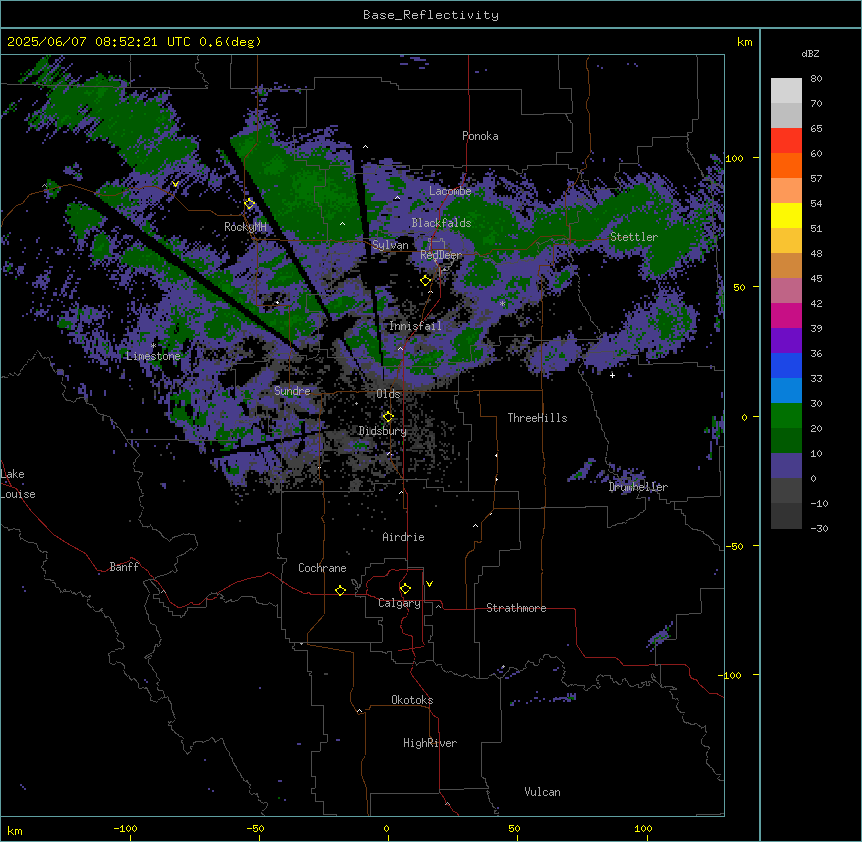The height and width of the screenshot is (842, 862).
Task: Click the yellow diamond marker near Cochrane
Action: 340,590
